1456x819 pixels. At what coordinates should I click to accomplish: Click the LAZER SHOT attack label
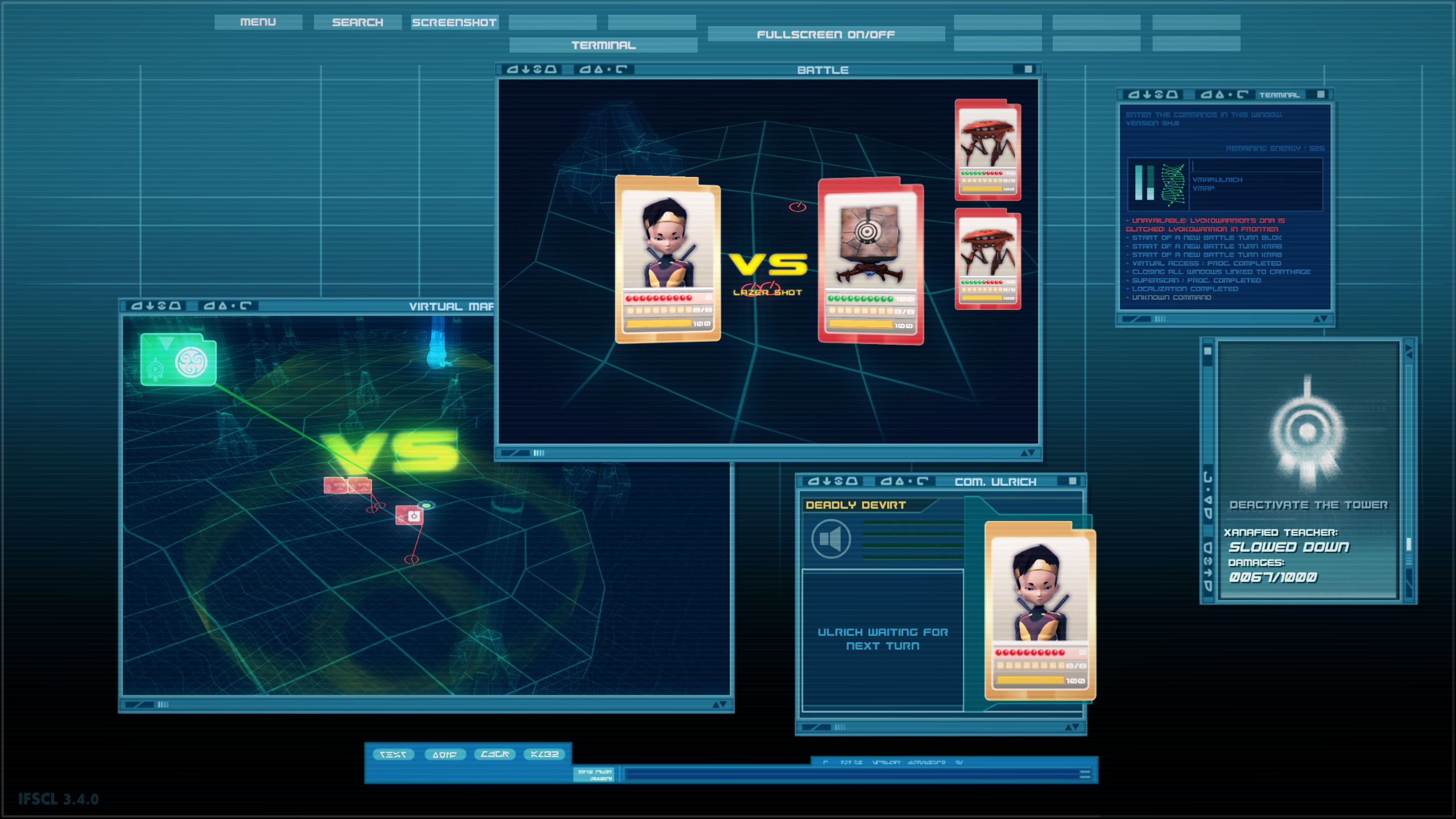tap(767, 292)
